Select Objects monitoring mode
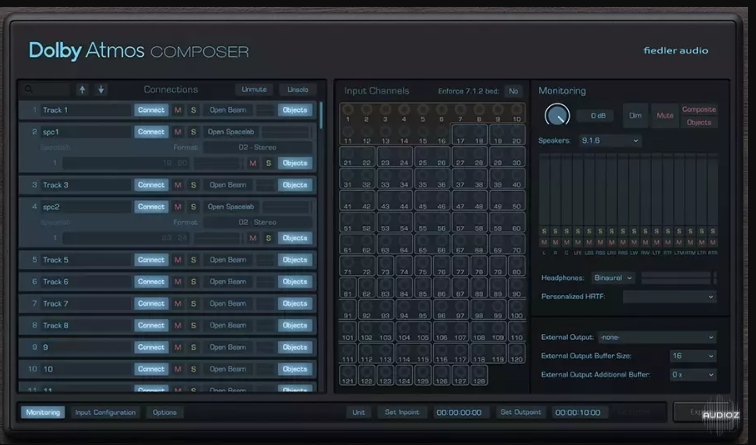This screenshot has width=756, height=445. point(699,122)
